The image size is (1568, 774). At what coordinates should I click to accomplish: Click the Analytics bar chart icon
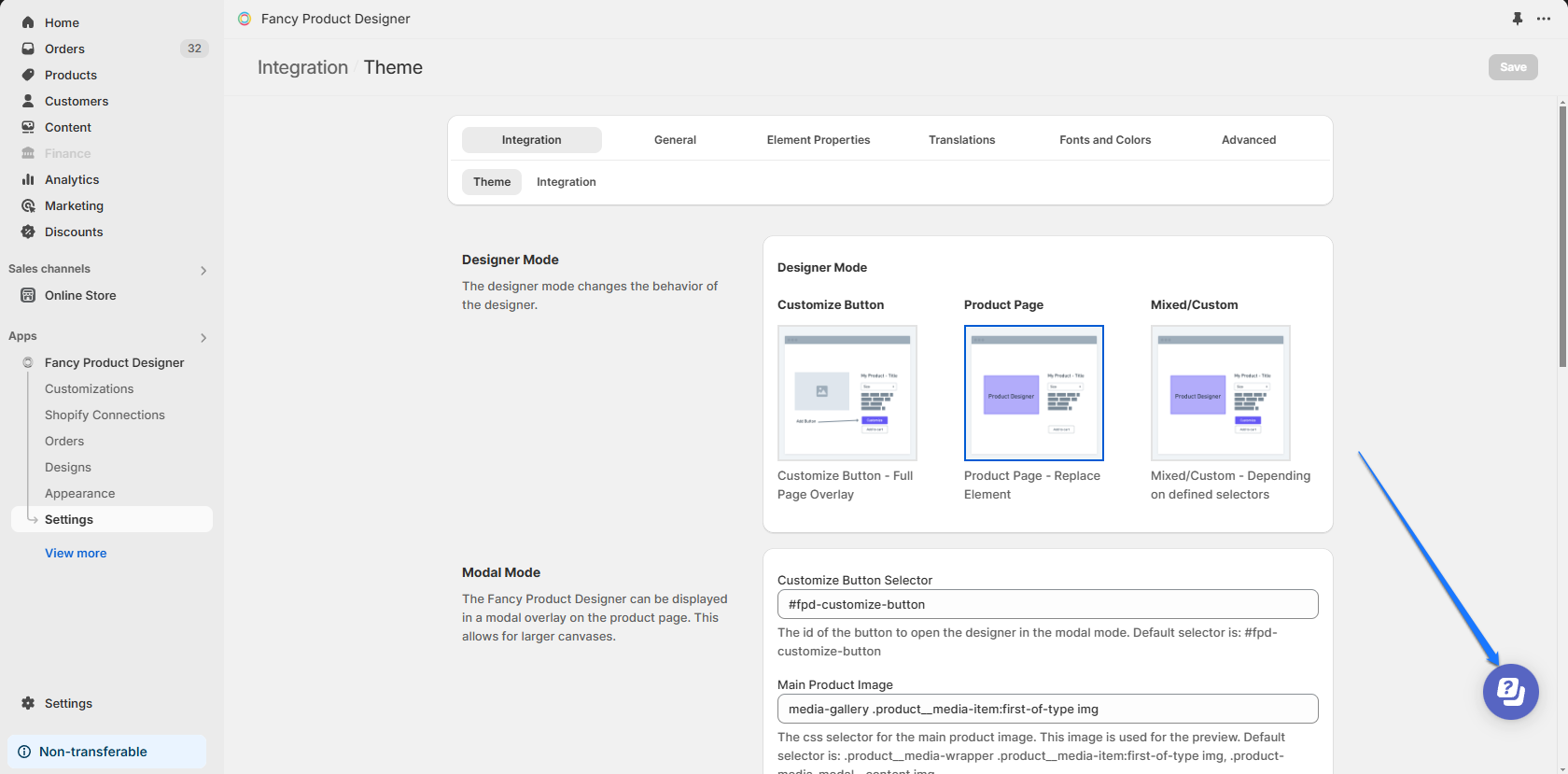(28, 179)
